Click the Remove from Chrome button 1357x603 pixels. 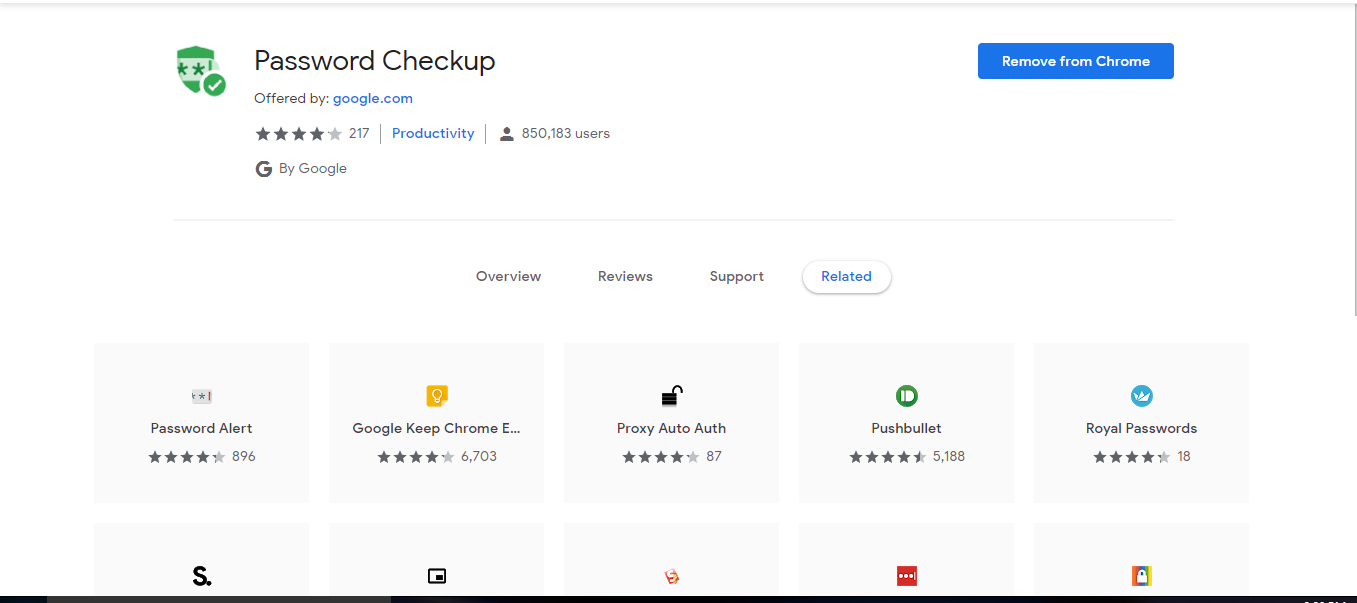point(1076,61)
